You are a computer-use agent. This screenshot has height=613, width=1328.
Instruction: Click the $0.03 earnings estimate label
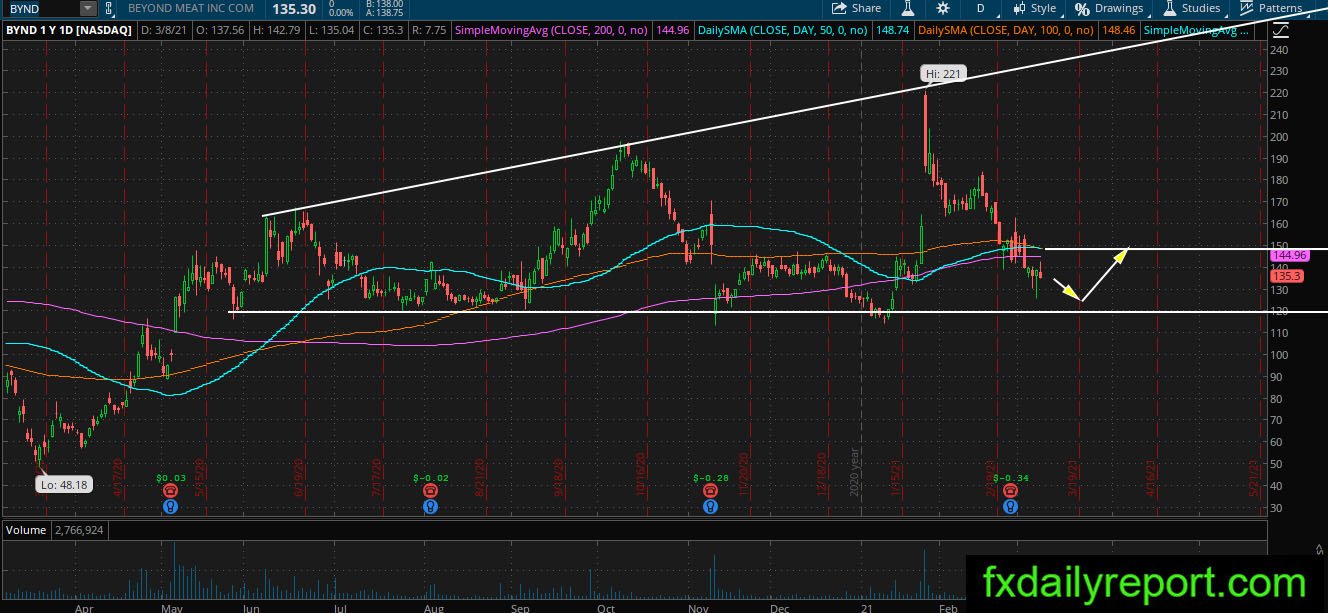click(170, 478)
